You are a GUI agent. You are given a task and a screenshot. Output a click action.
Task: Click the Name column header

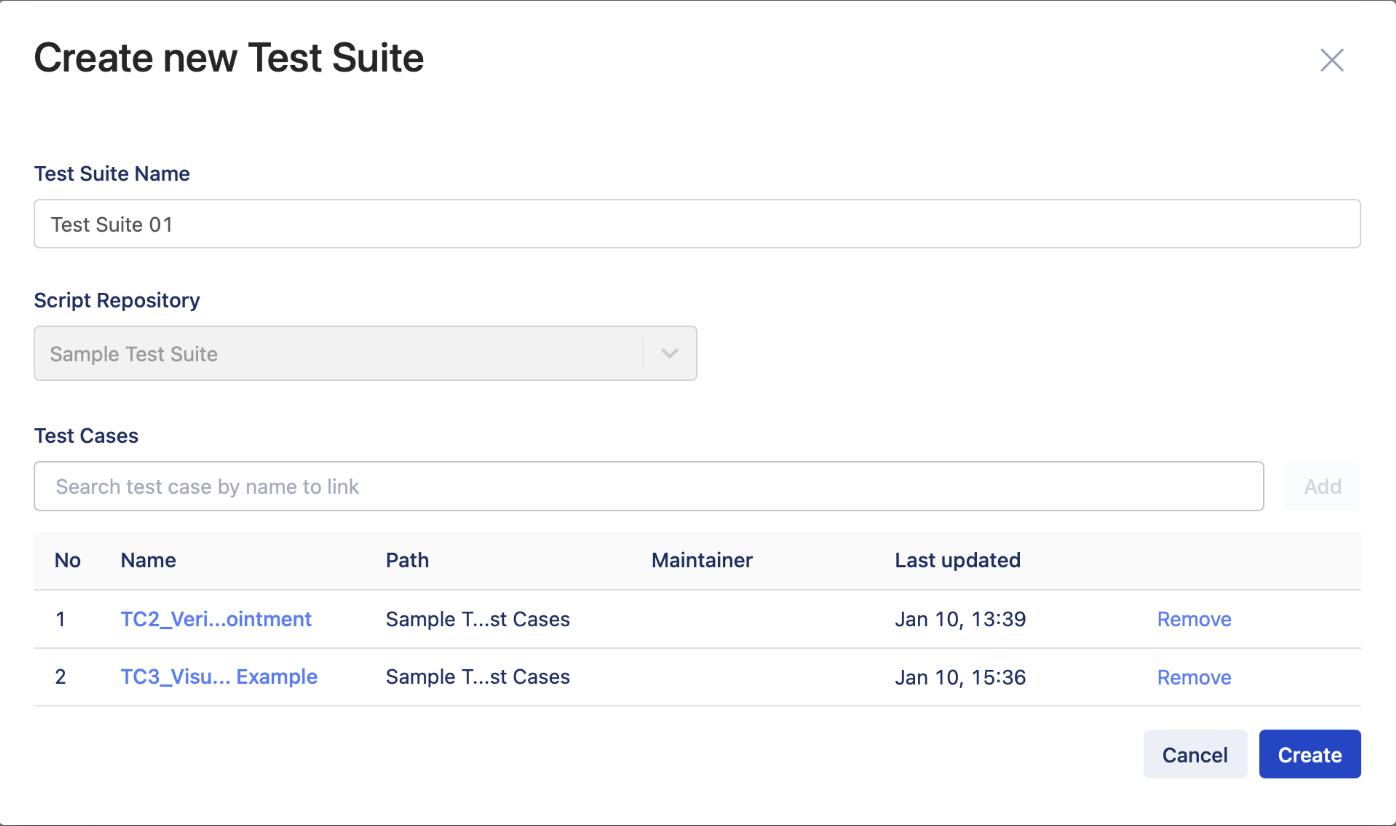148,560
